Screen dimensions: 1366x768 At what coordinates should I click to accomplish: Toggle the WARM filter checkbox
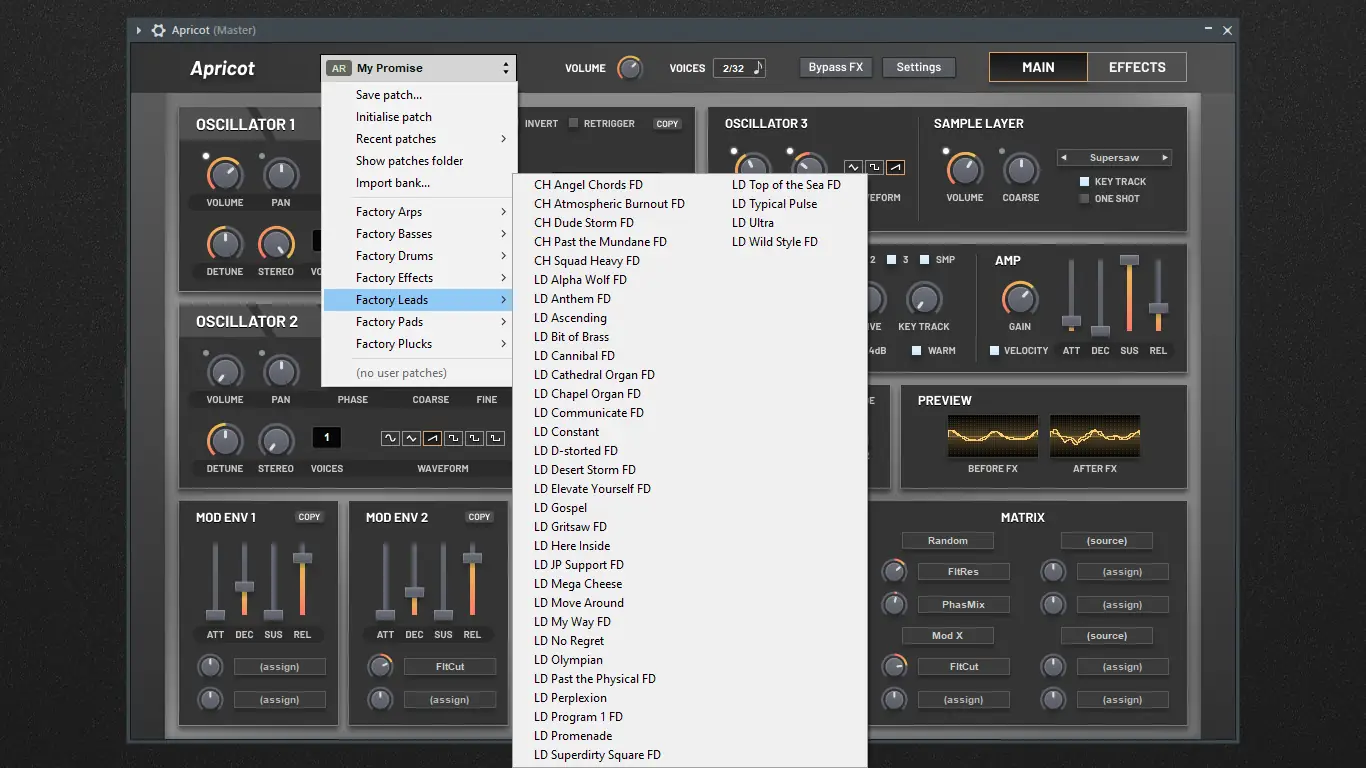tap(916, 351)
